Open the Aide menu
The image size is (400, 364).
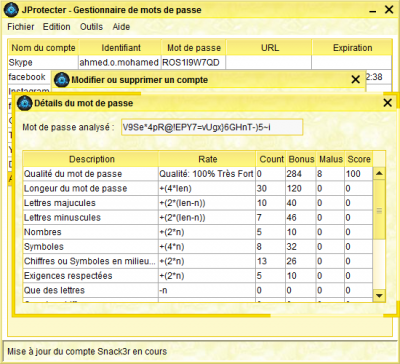click(x=121, y=27)
